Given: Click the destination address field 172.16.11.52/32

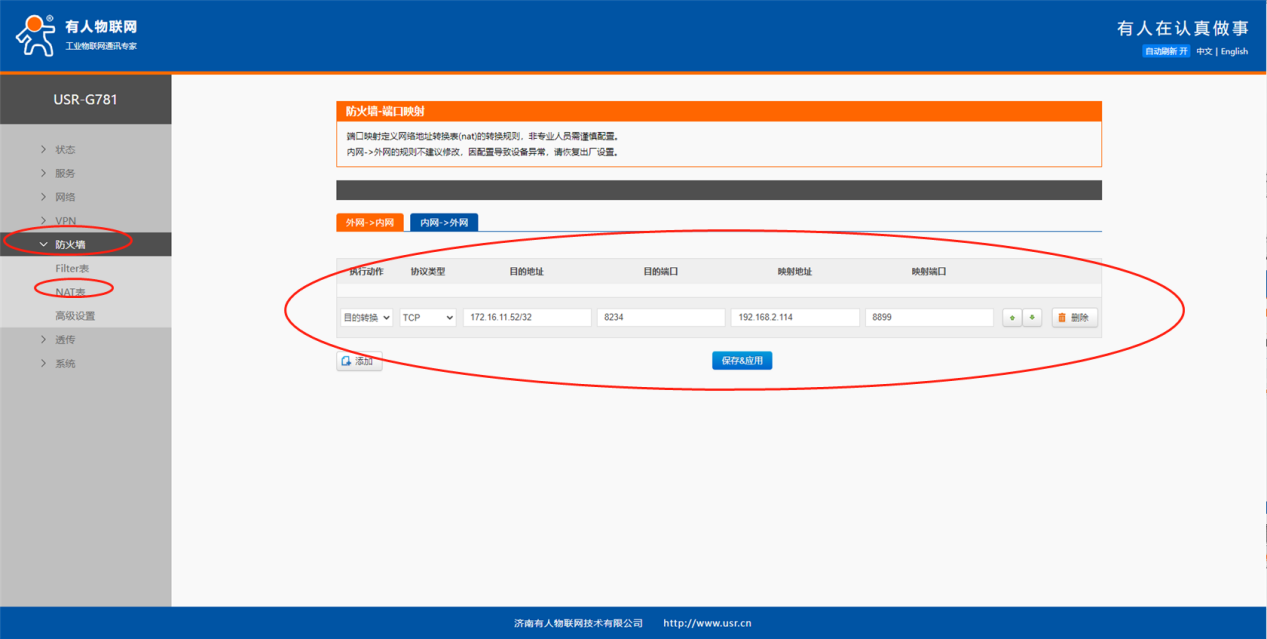Looking at the screenshot, I should coord(527,317).
